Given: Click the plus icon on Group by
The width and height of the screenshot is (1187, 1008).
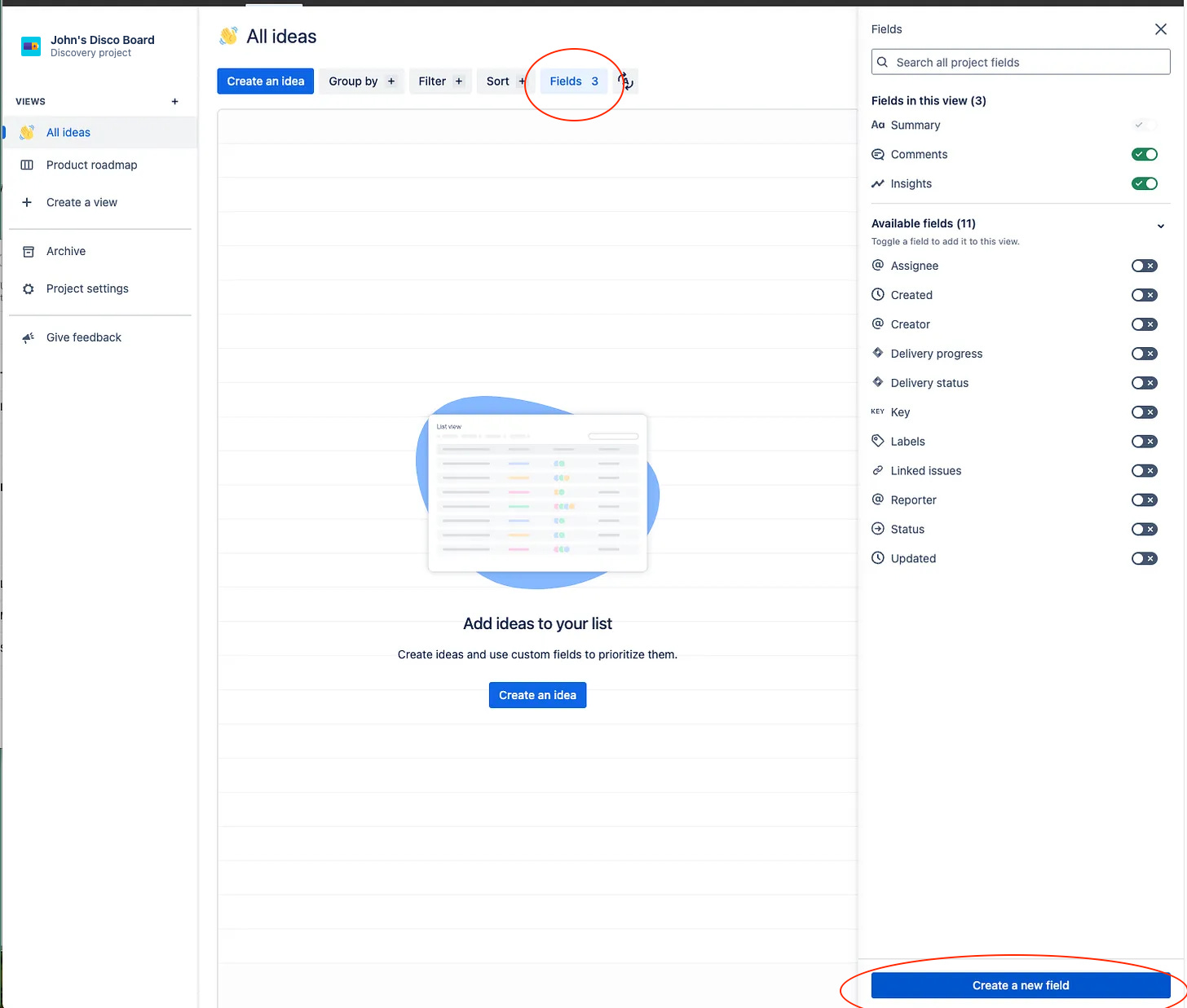Looking at the screenshot, I should click(391, 81).
